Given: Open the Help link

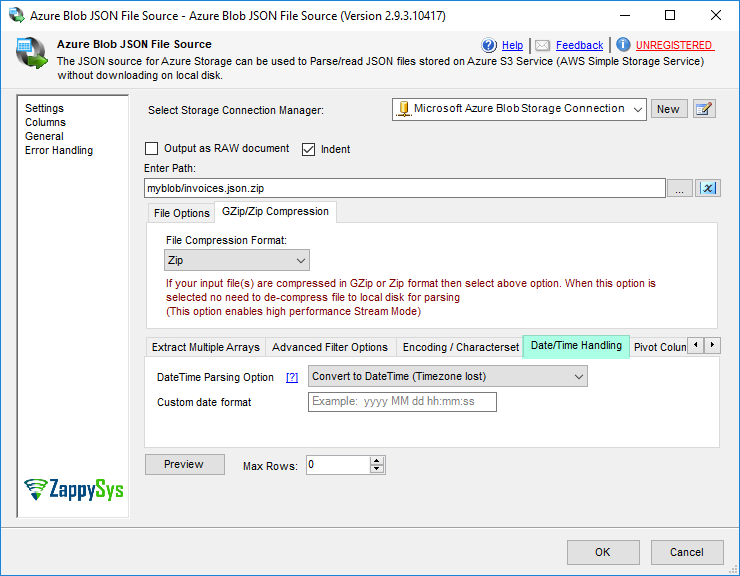Looking at the screenshot, I should click(x=512, y=45).
